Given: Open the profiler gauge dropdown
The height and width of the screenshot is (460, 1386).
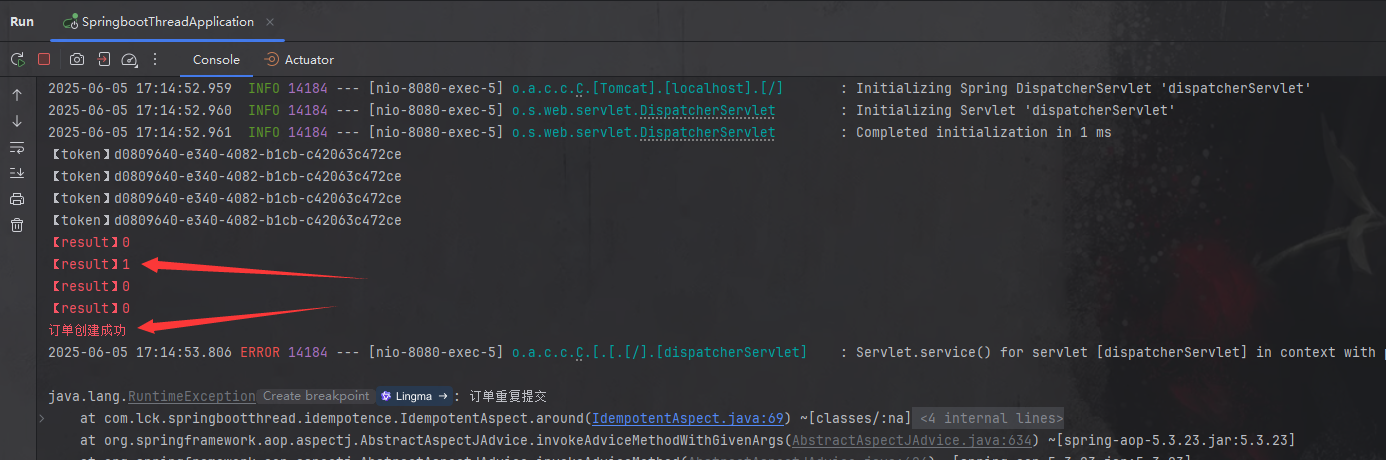Looking at the screenshot, I should point(129,60).
